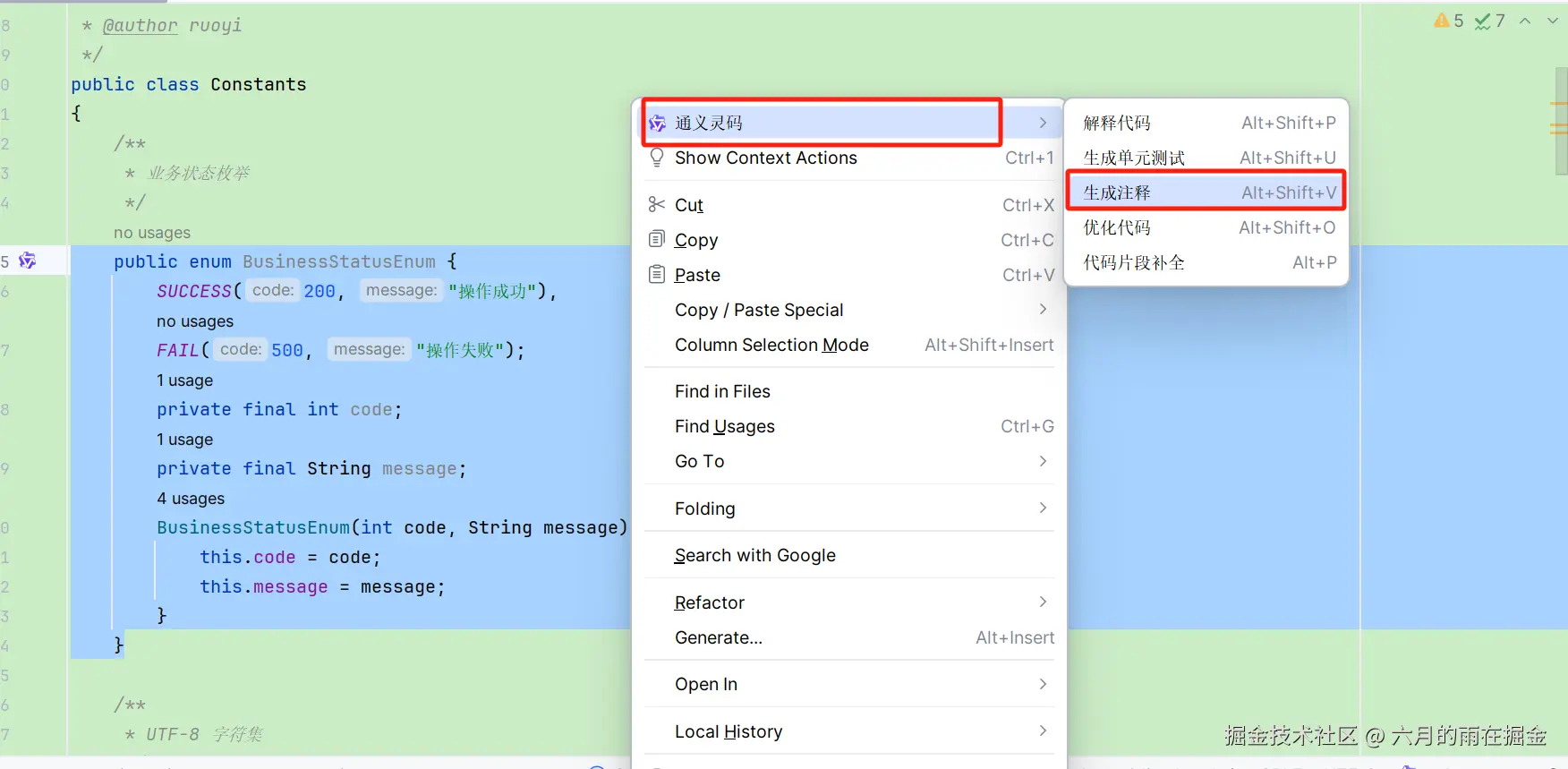The image size is (1568, 769).
Task: Select Copy from the context menu
Action: point(849,240)
